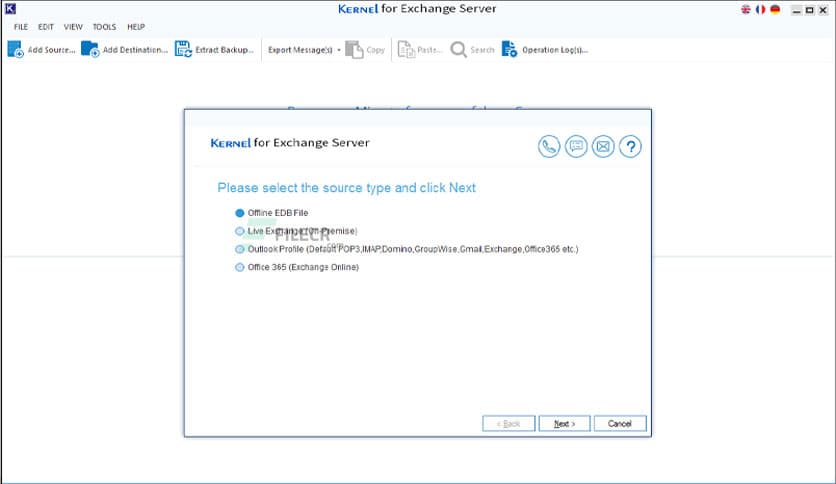Viewport: 836px width, 484px height.
Task: Click the Cancel button
Action: tap(620, 424)
